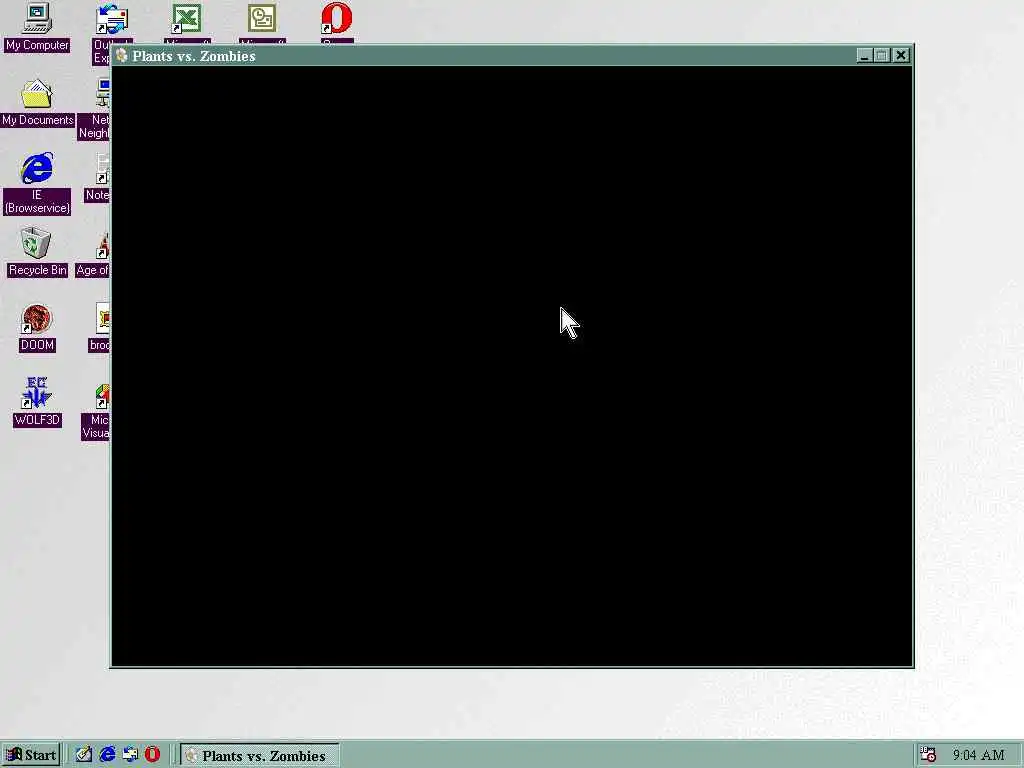Select the Excel shortcut on the desktop

pyautogui.click(x=187, y=20)
